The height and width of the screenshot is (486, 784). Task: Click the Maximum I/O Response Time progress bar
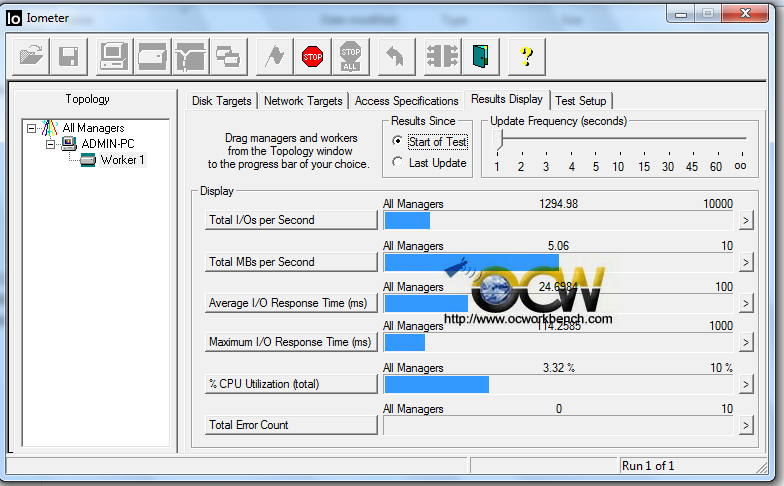click(x=558, y=342)
